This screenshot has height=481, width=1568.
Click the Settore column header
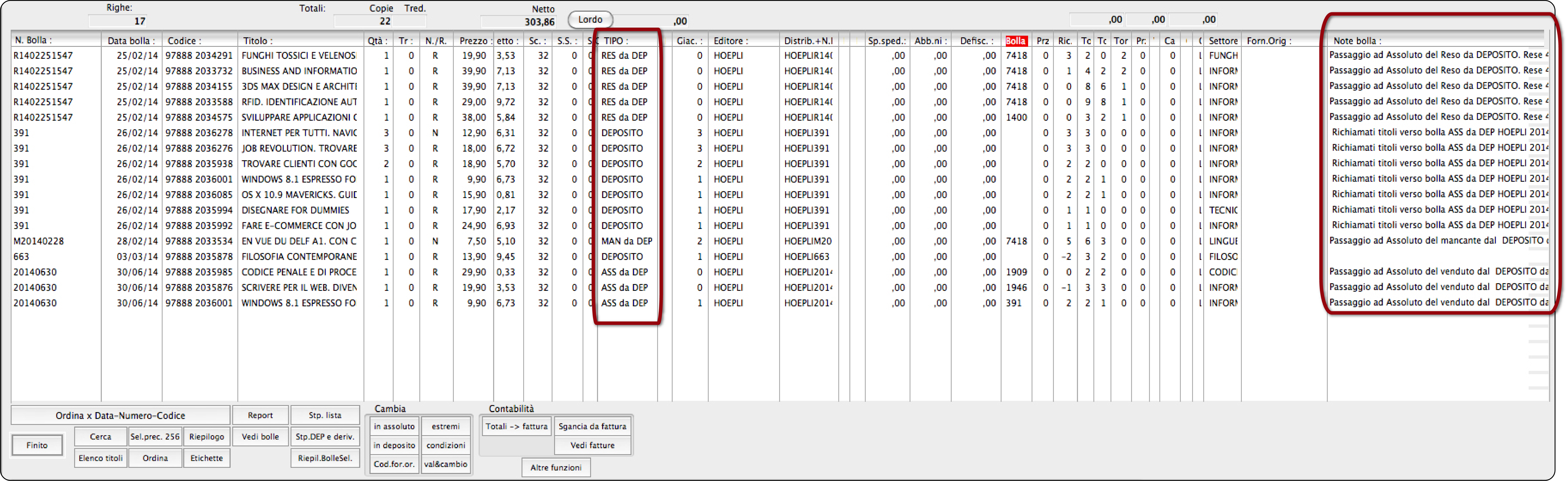pos(1223,41)
